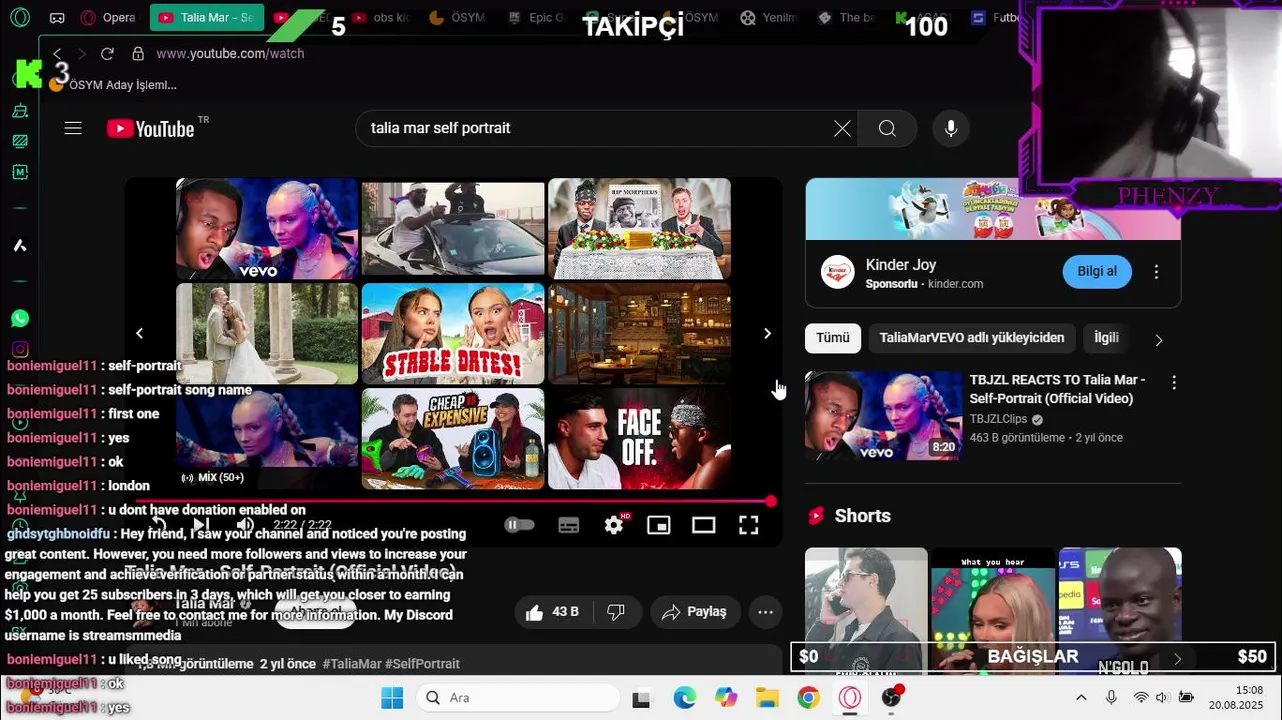Open OBS Studio from taskbar

891,698
